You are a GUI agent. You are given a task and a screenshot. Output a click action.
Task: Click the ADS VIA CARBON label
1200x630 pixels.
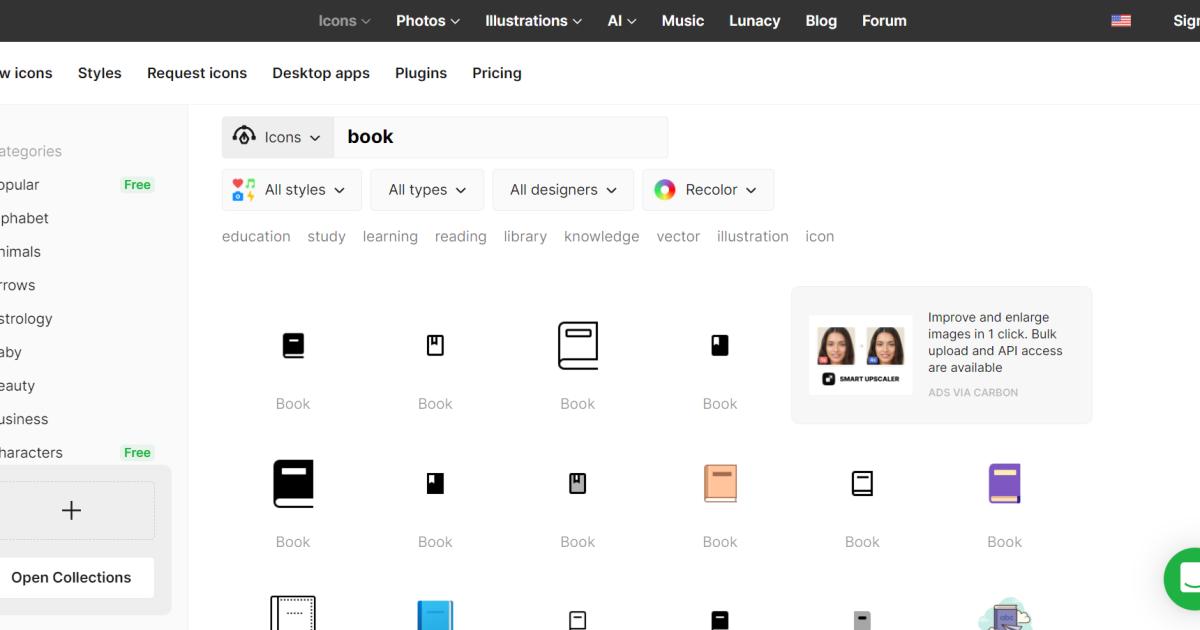click(x=973, y=393)
